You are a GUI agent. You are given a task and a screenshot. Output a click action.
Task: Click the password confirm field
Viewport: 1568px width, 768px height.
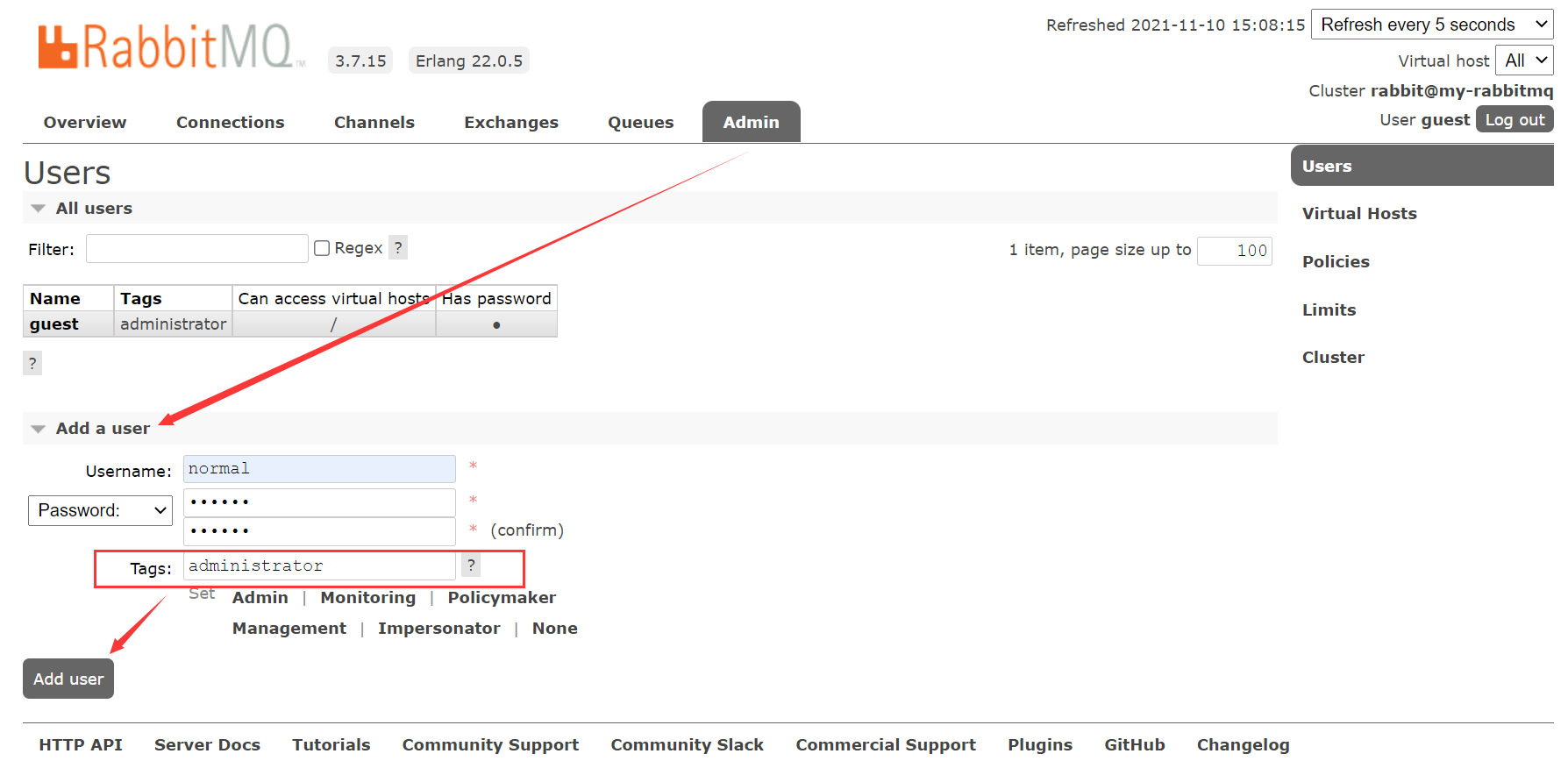[319, 531]
